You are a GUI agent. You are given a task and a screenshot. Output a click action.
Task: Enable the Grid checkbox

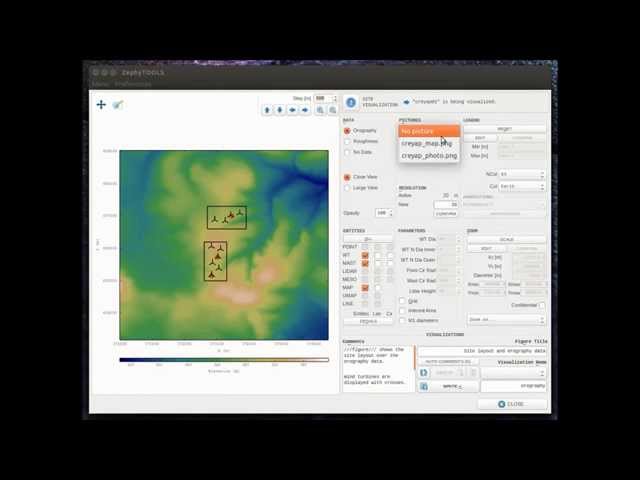402,301
